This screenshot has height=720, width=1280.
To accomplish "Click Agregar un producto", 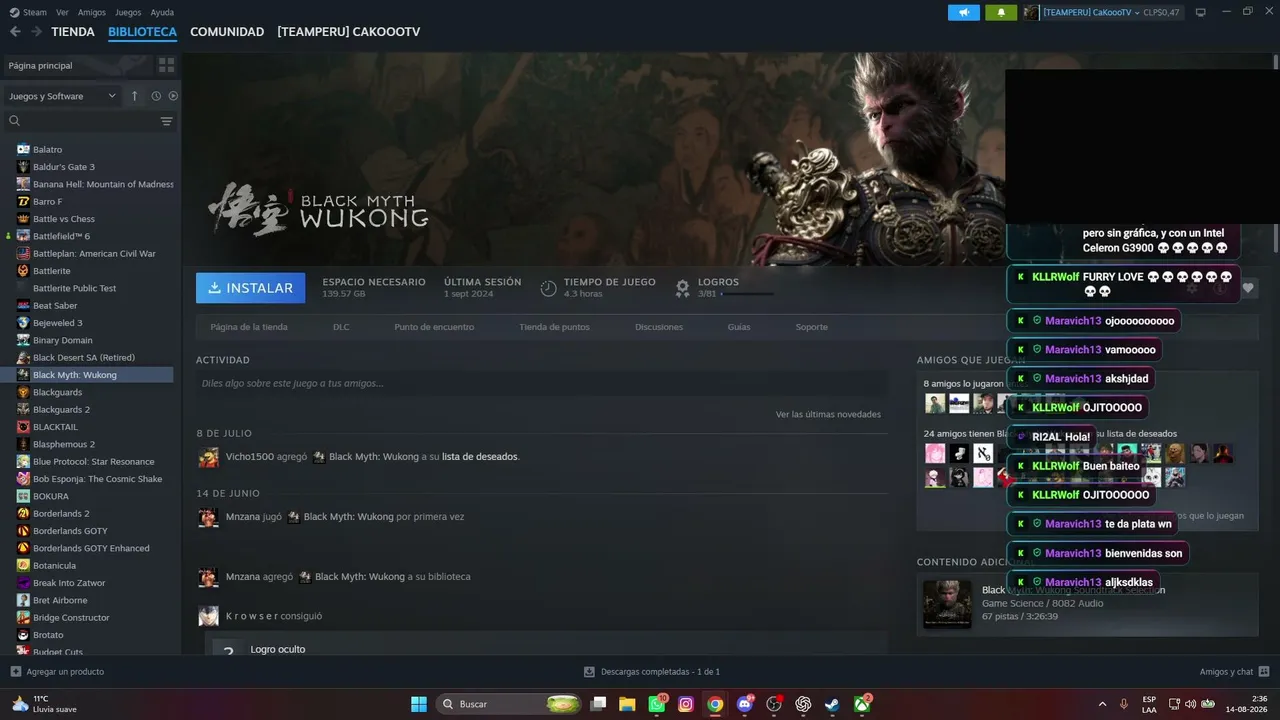I will 57,671.
